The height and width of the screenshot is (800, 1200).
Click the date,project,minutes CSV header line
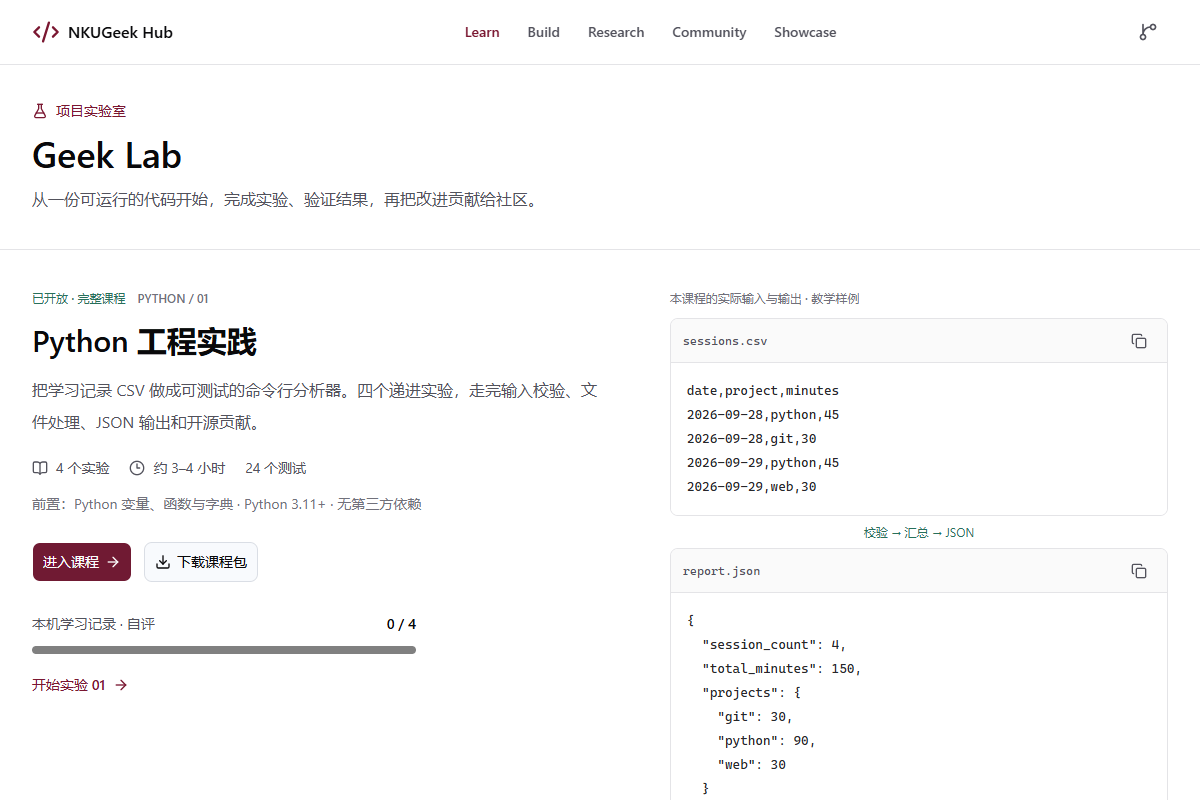coord(763,391)
